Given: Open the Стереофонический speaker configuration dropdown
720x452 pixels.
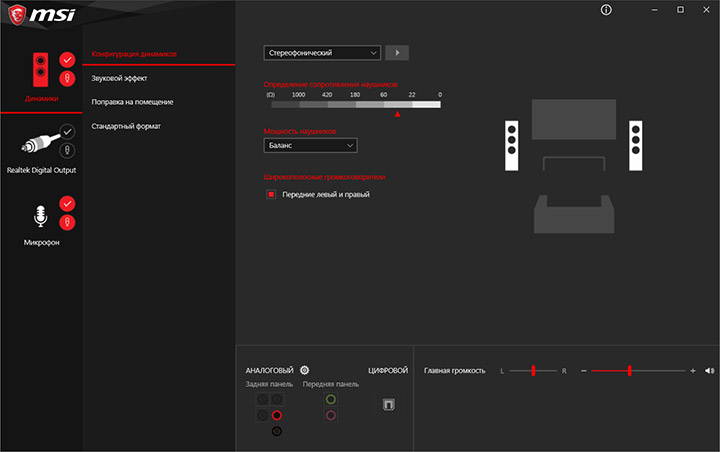Looking at the screenshot, I should [x=322, y=53].
